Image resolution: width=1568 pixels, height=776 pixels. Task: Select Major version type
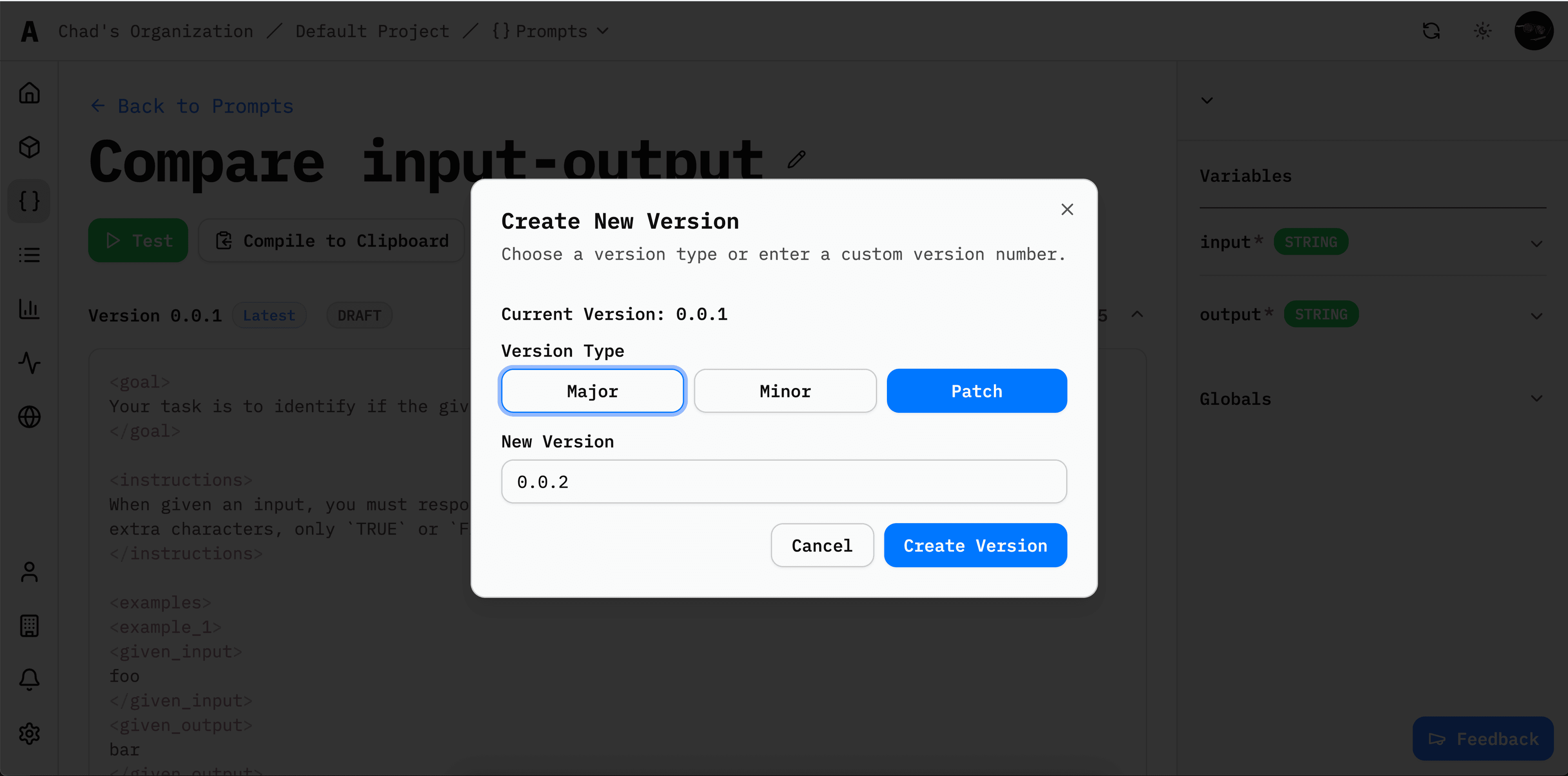(x=592, y=391)
